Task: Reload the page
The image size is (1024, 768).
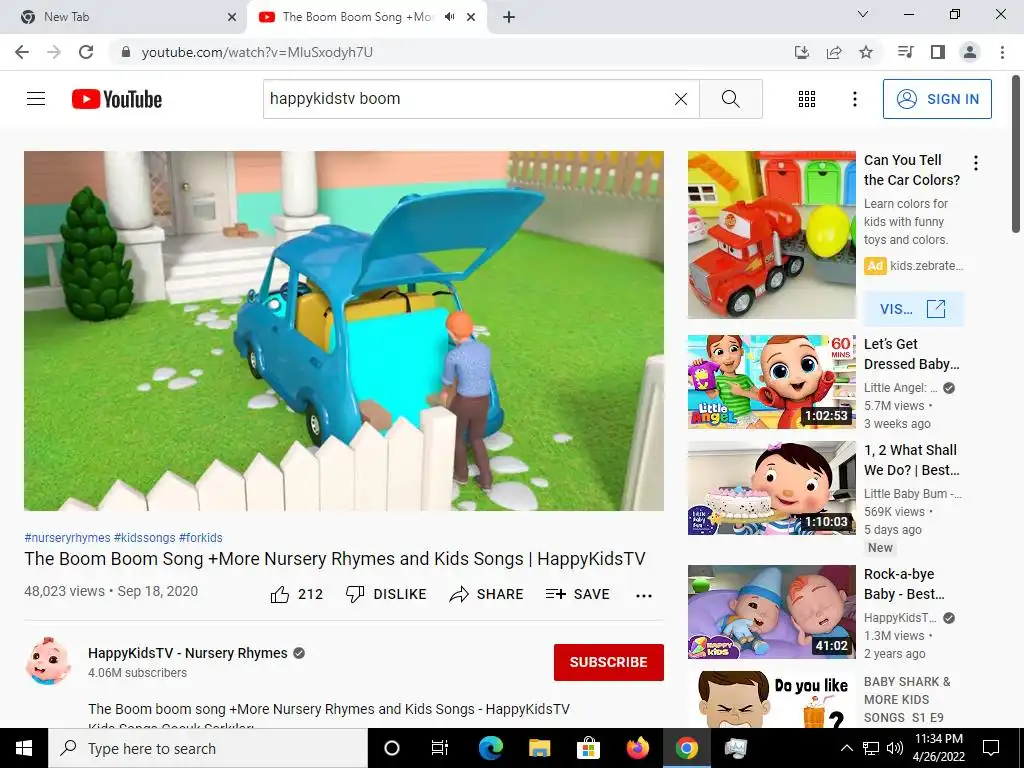Action: (86, 52)
